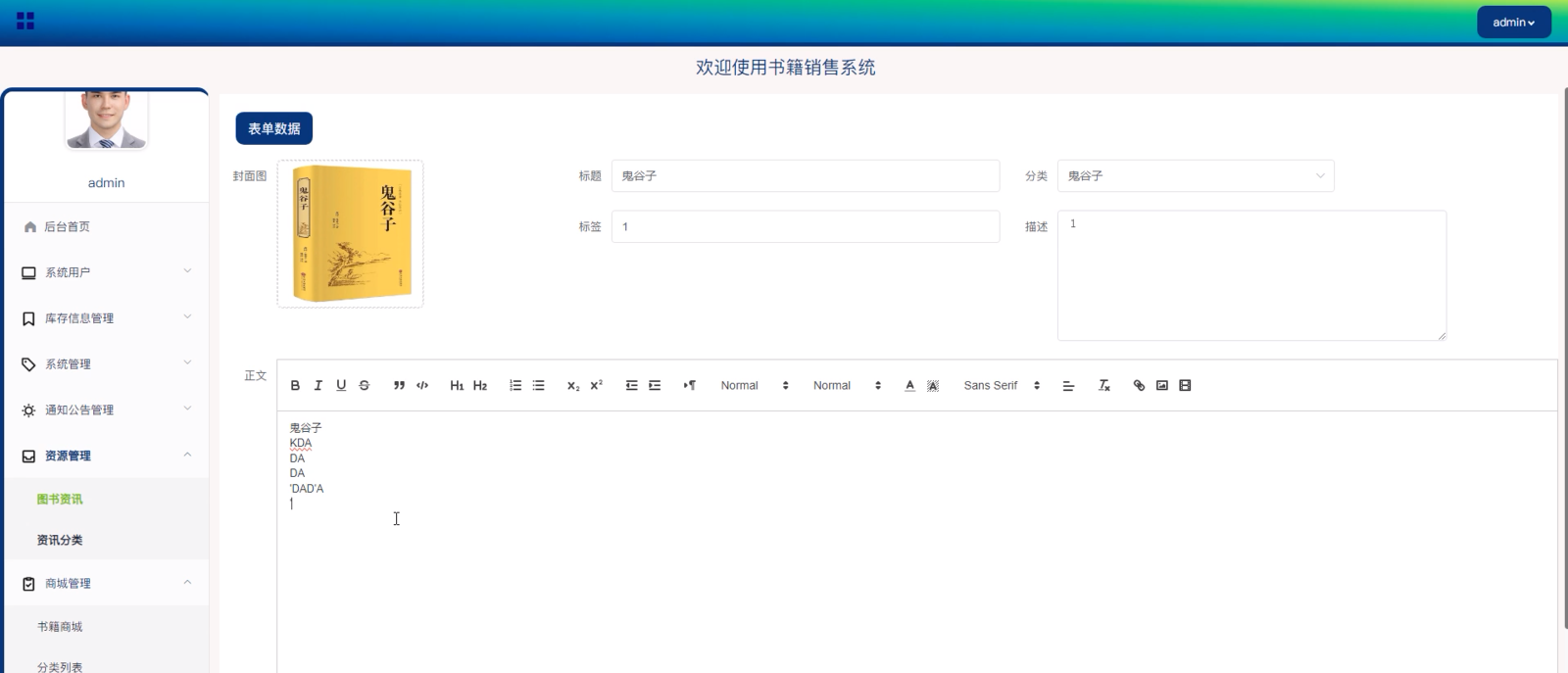Open the text background color picker
The image size is (1568, 673).
(933, 386)
